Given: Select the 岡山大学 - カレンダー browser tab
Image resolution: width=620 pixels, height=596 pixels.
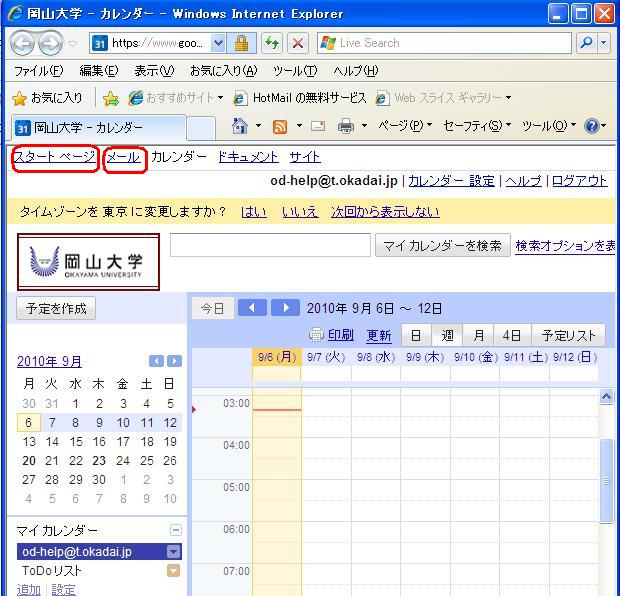Looking at the screenshot, I should pyautogui.click(x=98, y=127).
